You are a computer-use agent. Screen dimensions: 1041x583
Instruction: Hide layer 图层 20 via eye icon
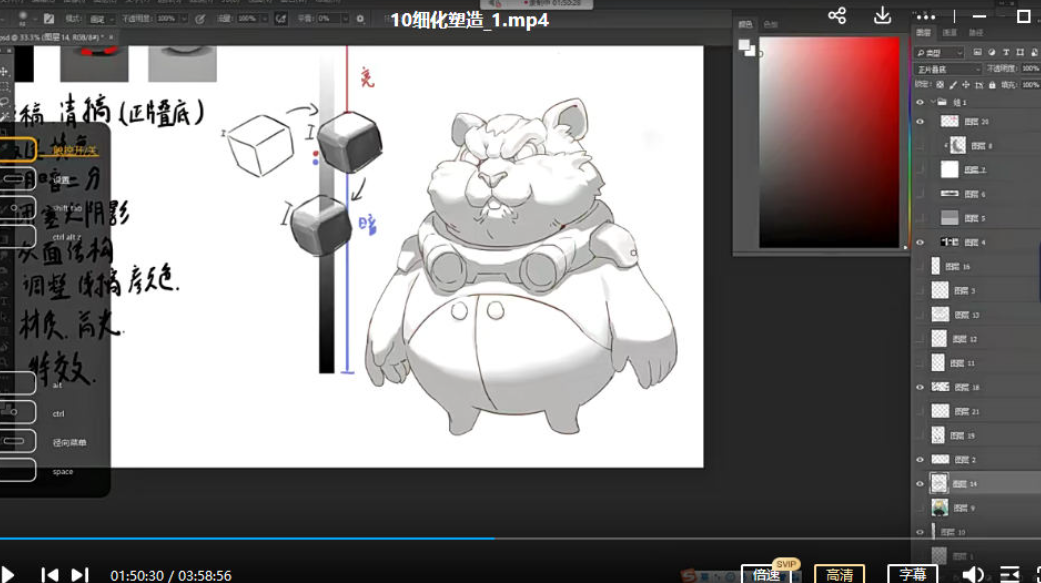pos(920,122)
